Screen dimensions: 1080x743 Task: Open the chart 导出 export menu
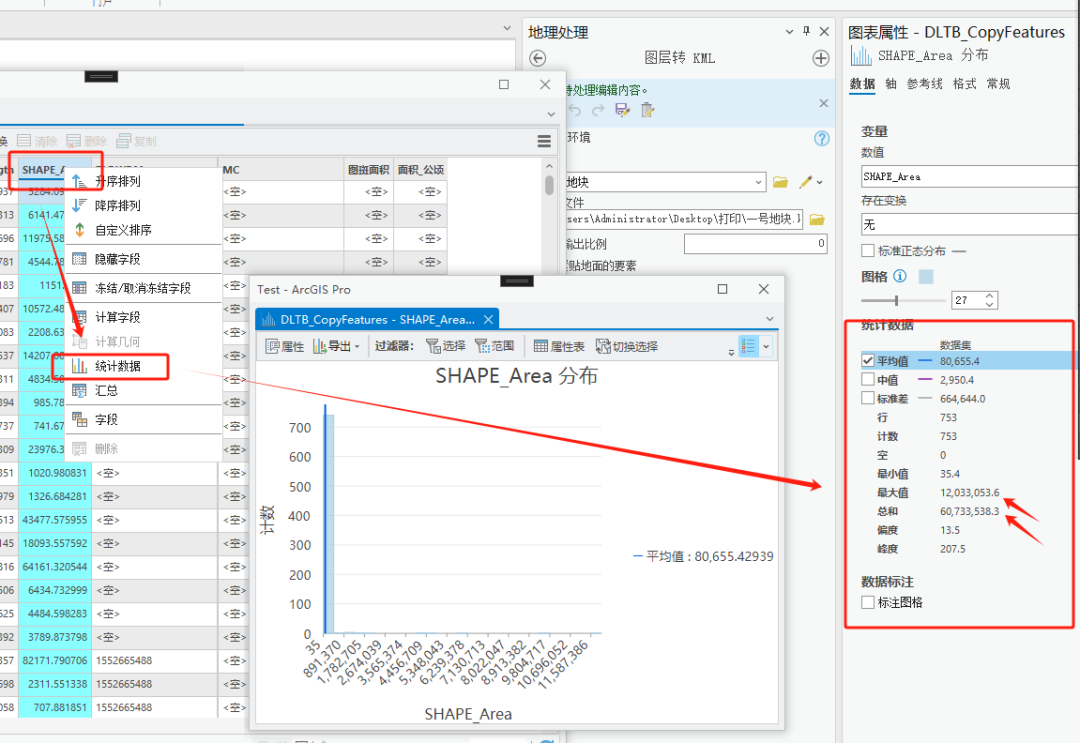pos(336,346)
